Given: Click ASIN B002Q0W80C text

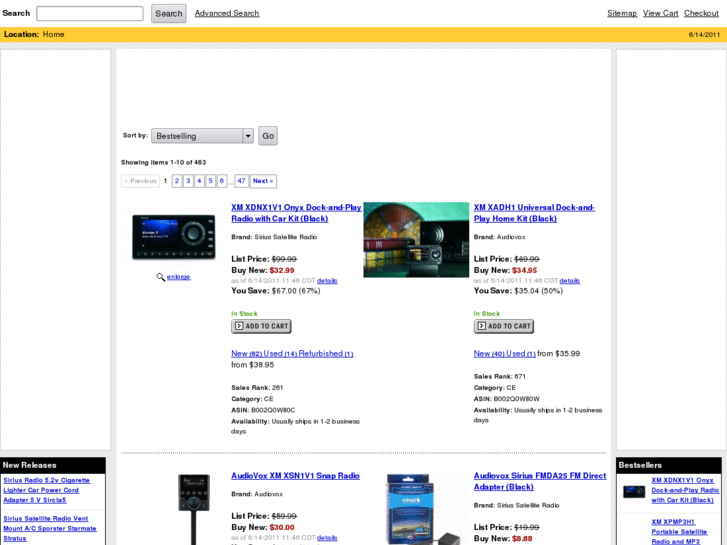Looking at the screenshot, I should tap(263, 410).
